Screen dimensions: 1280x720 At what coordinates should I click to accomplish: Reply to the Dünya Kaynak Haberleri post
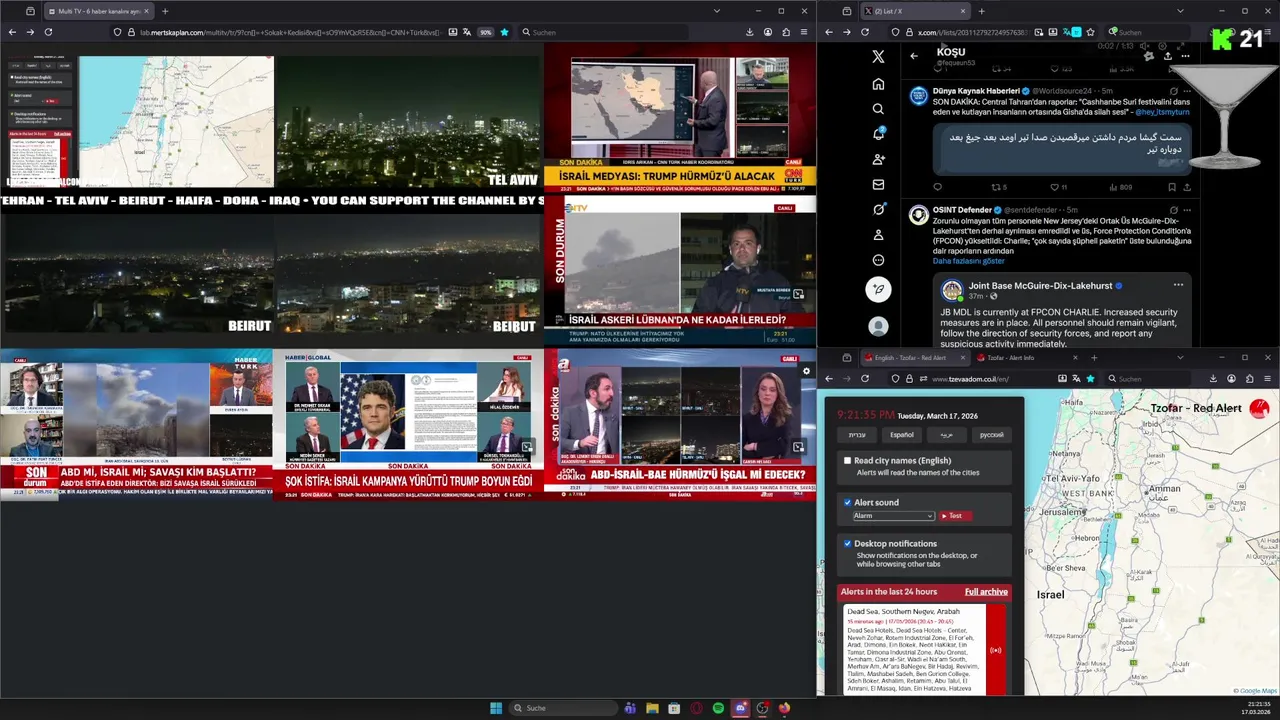point(937,187)
